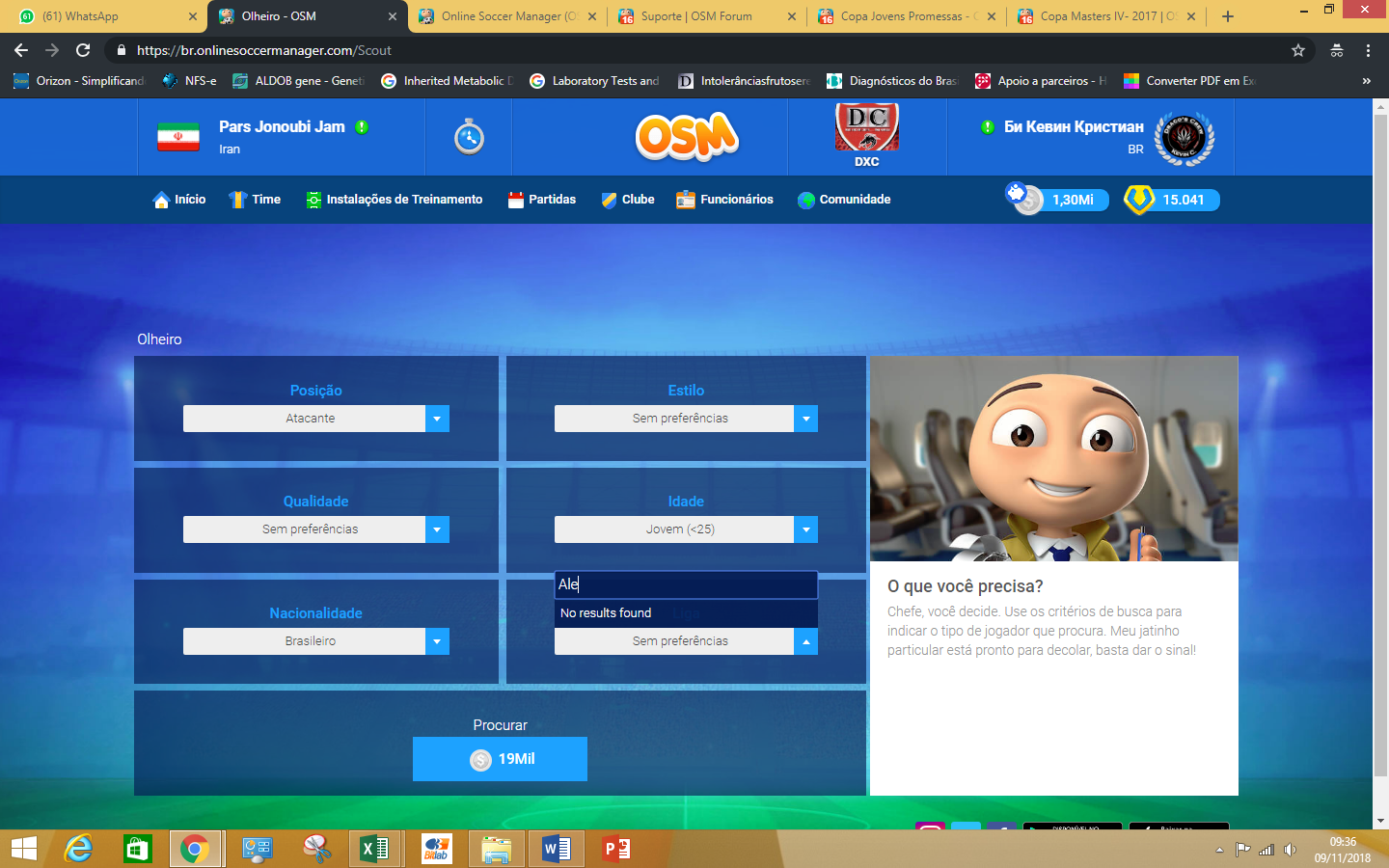Image resolution: width=1389 pixels, height=868 pixels.
Task: Expand the Estilo dropdown arrow
Action: [806, 419]
